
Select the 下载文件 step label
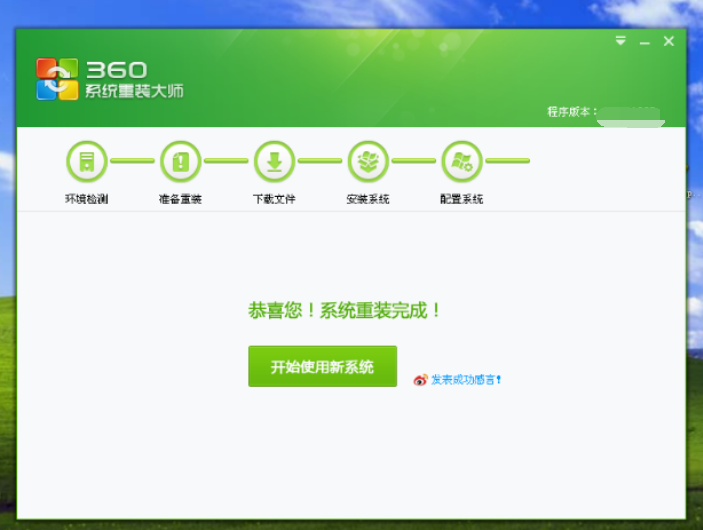tap(274, 199)
